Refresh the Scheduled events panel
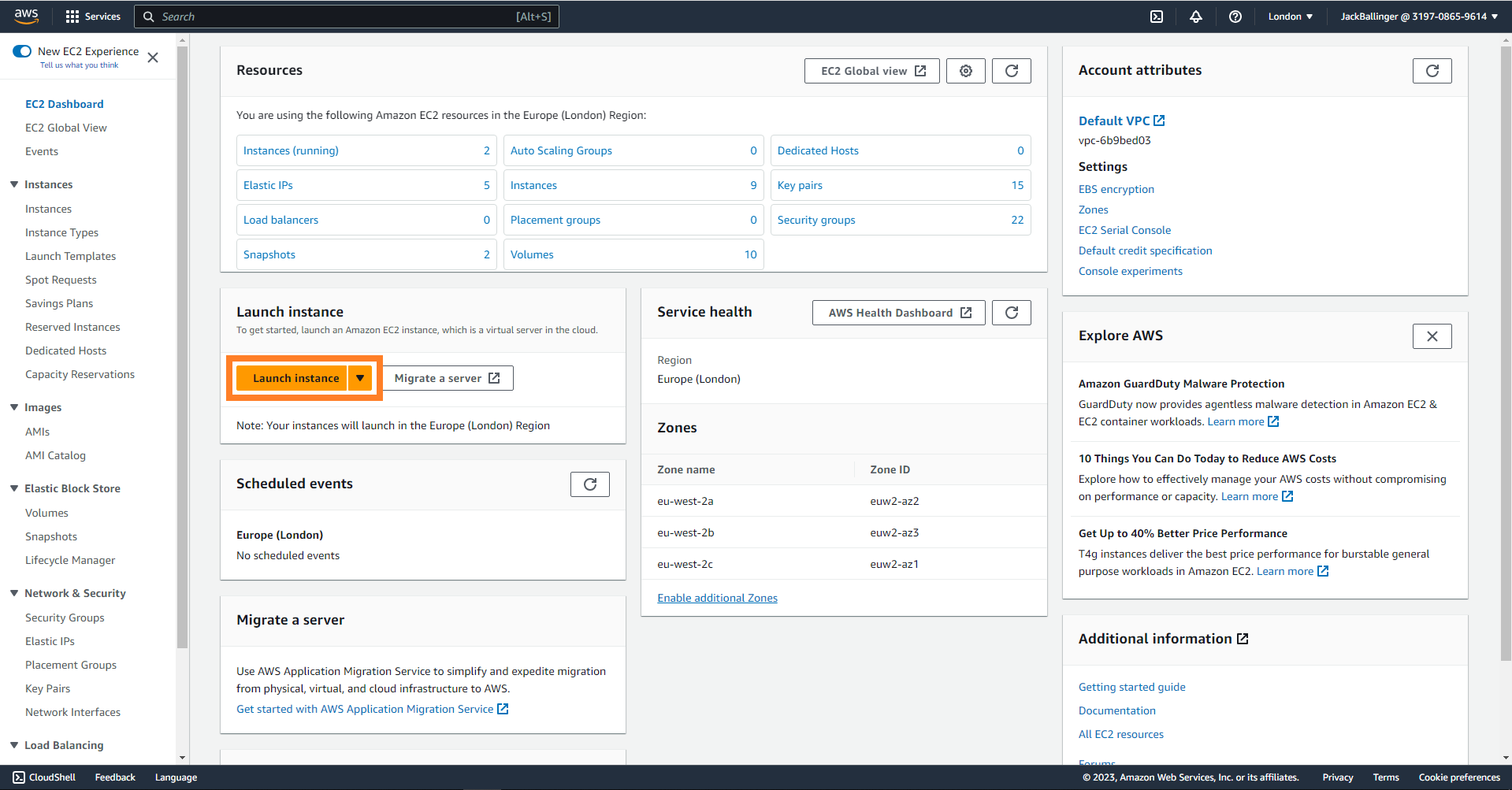Viewport: 1512px width, 790px height. [x=589, y=484]
